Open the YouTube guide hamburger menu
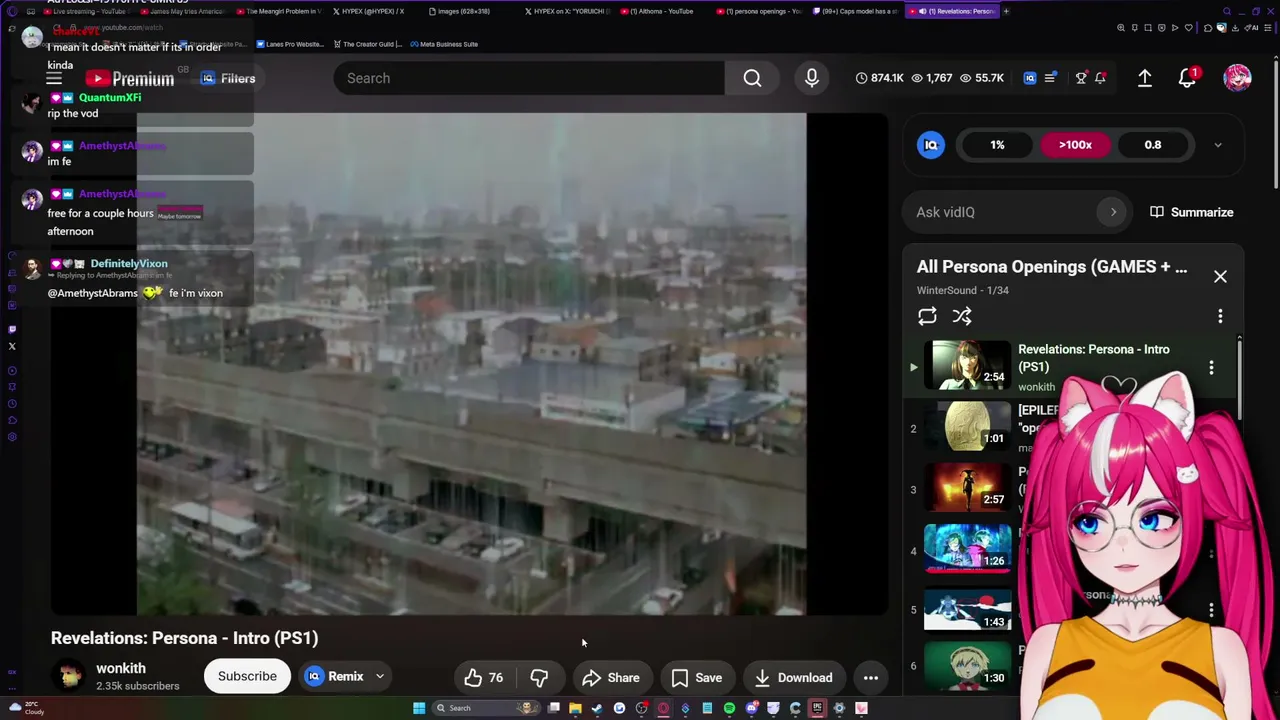Viewport: 1280px width, 720px height. (x=54, y=78)
